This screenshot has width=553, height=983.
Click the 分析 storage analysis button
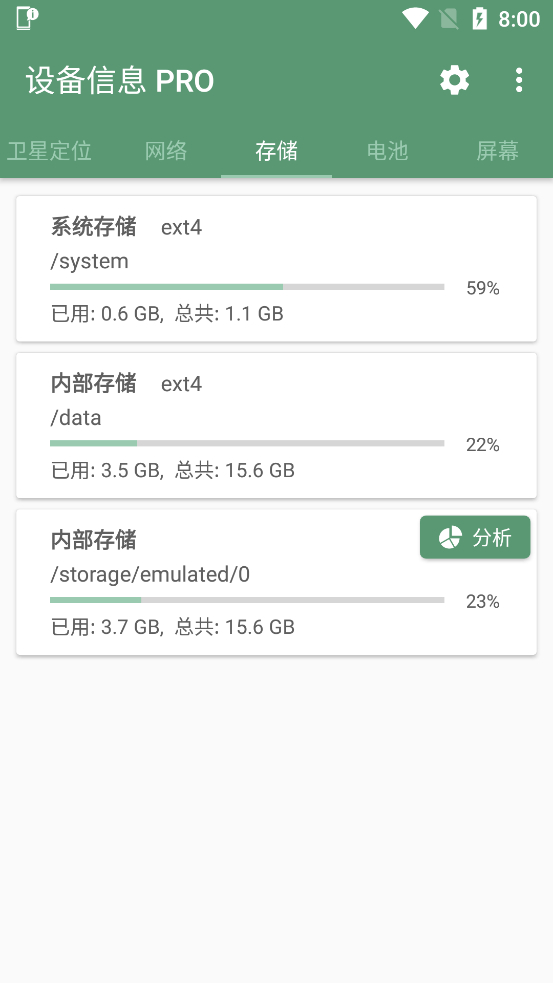[475, 537]
